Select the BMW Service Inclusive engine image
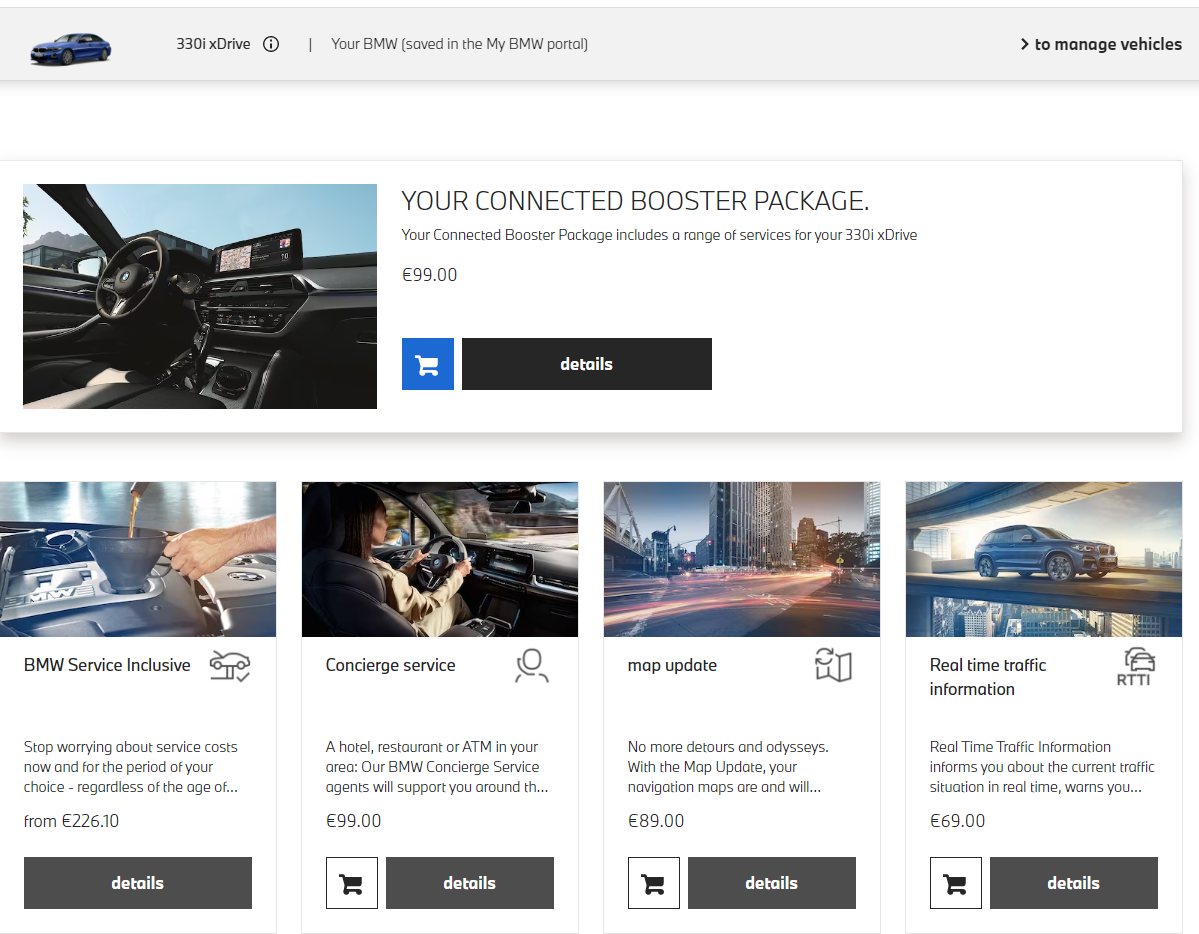Image resolution: width=1199 pixels, height=934 pixels. pyautogui.click(x=138, y=559)
